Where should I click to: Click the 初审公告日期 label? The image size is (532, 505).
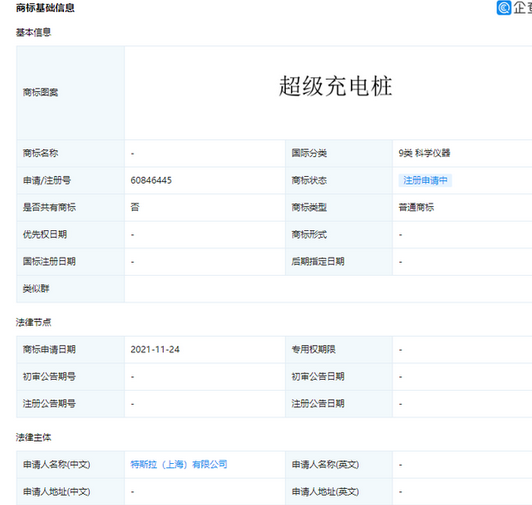(x=318, y=377)
